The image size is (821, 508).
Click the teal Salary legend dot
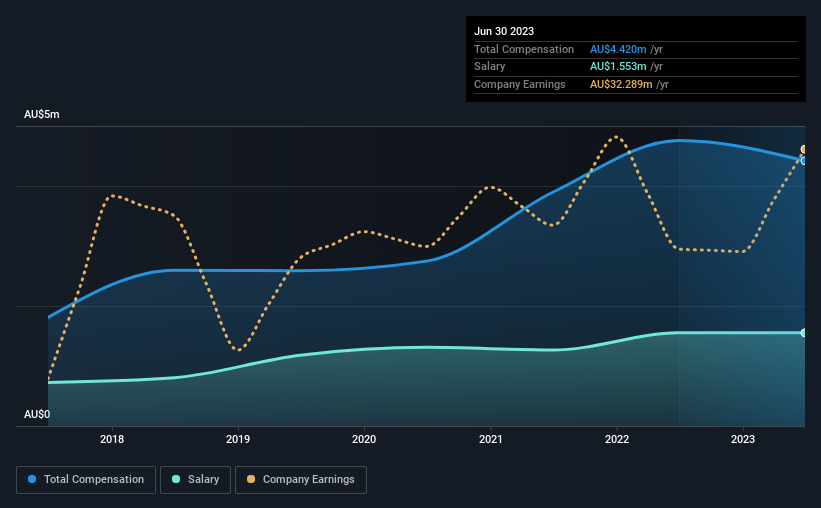pos(176,479)
